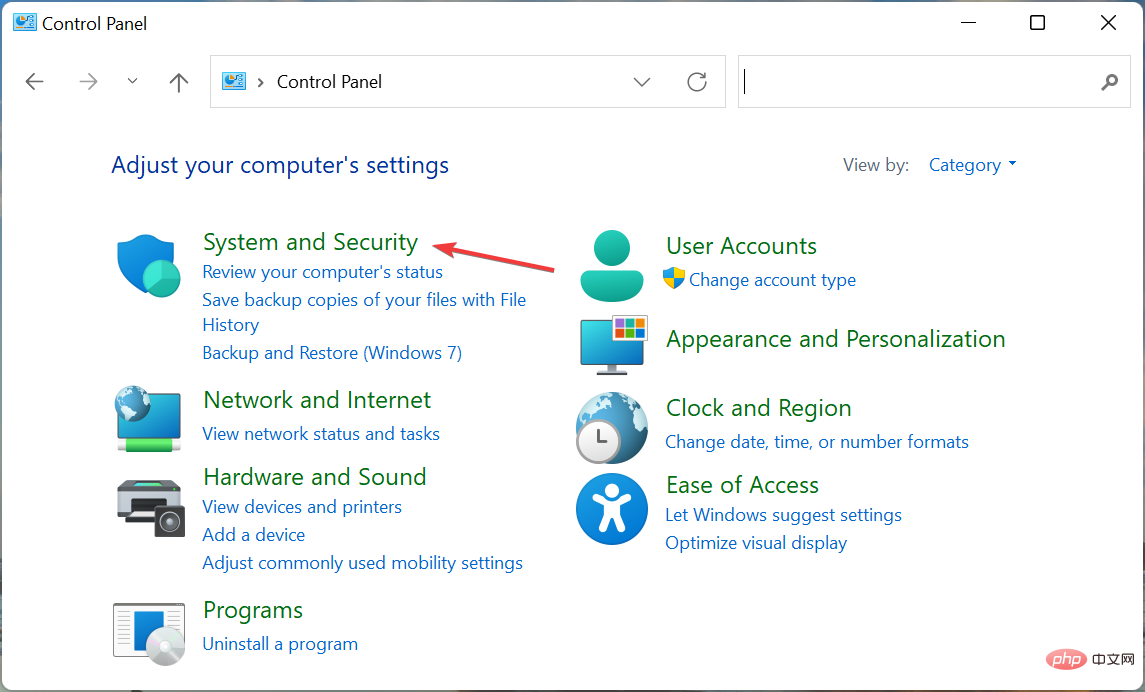Open System and Security category

(x=310, y=242)
